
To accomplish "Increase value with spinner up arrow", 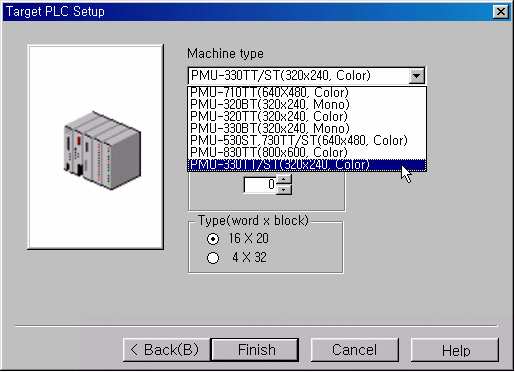I will 284,179.
